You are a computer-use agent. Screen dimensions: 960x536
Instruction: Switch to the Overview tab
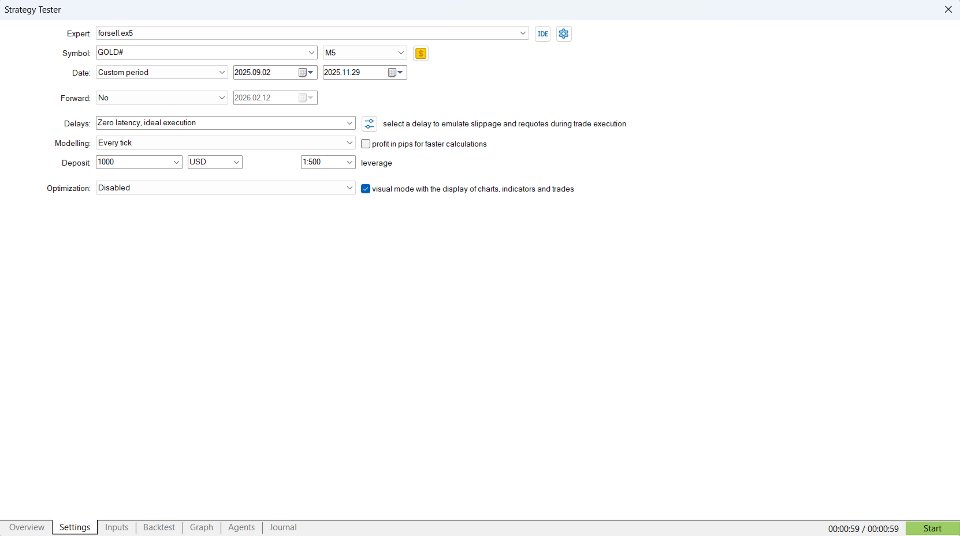tap(26, 527)
